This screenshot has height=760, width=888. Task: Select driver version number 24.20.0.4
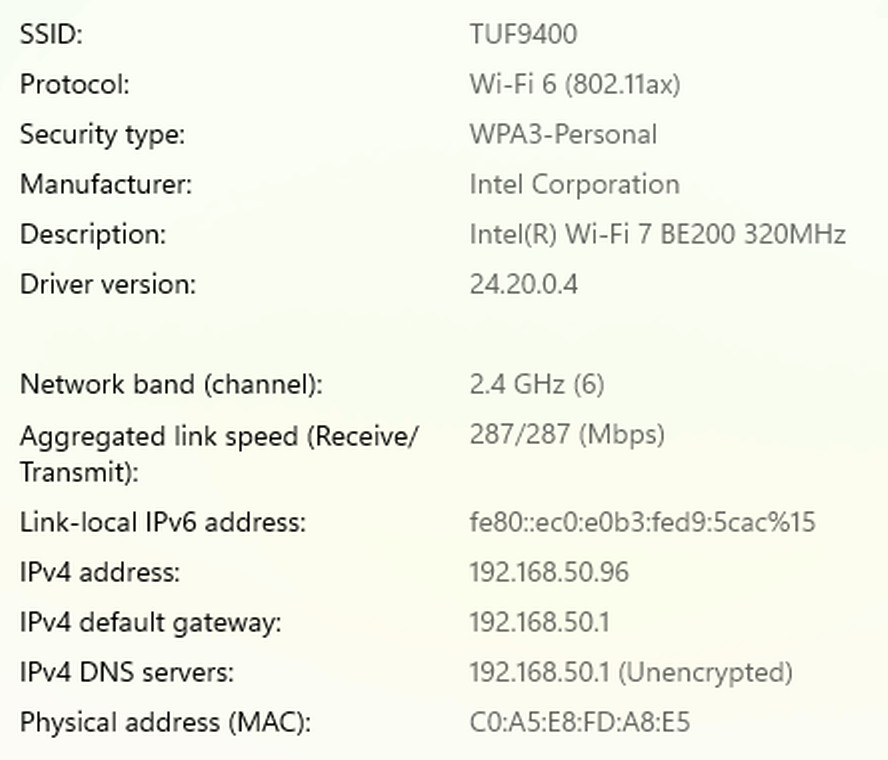(x=523, y=284)
